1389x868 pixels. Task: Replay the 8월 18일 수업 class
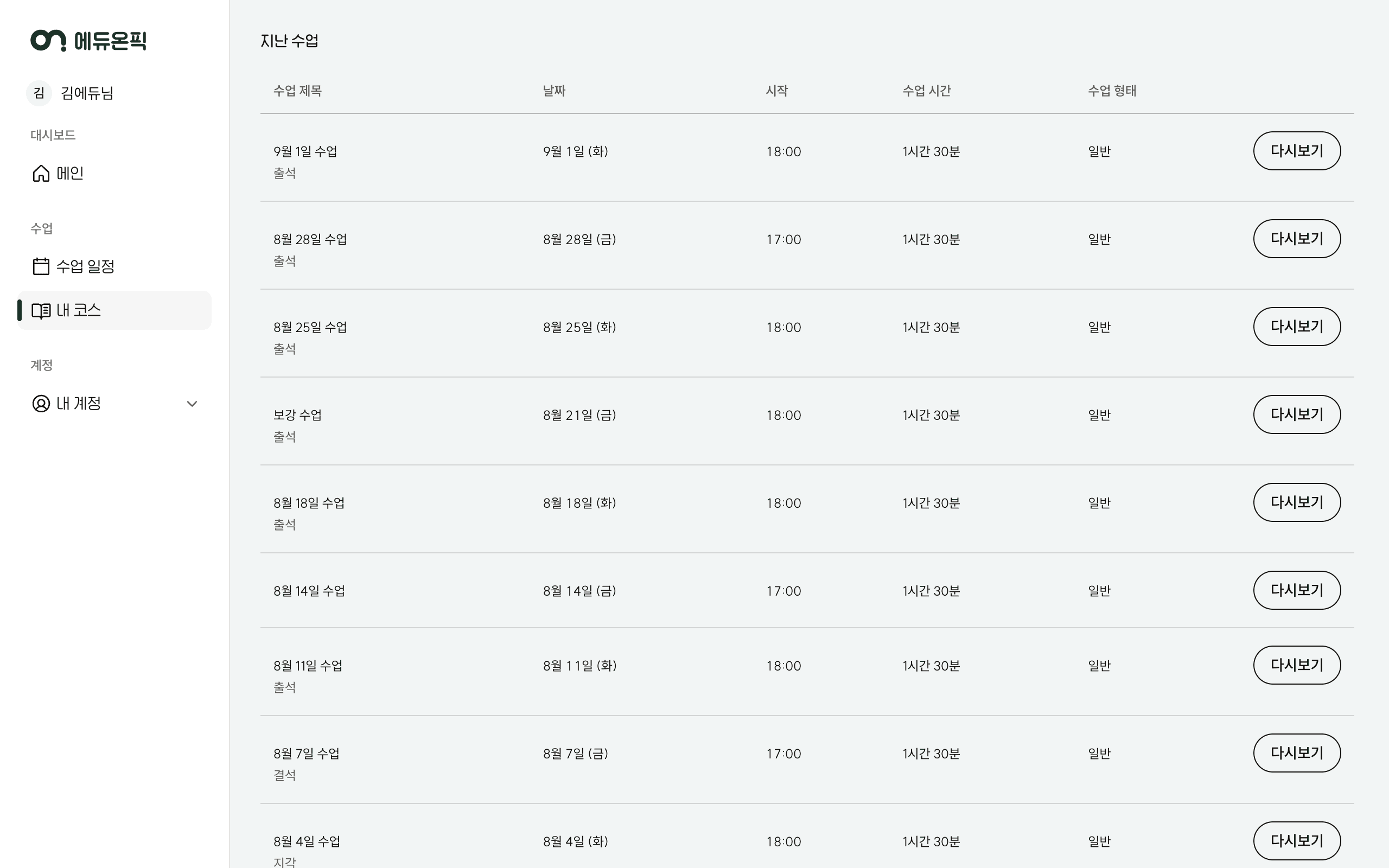pyautogui.click(x=1297, y=502)
